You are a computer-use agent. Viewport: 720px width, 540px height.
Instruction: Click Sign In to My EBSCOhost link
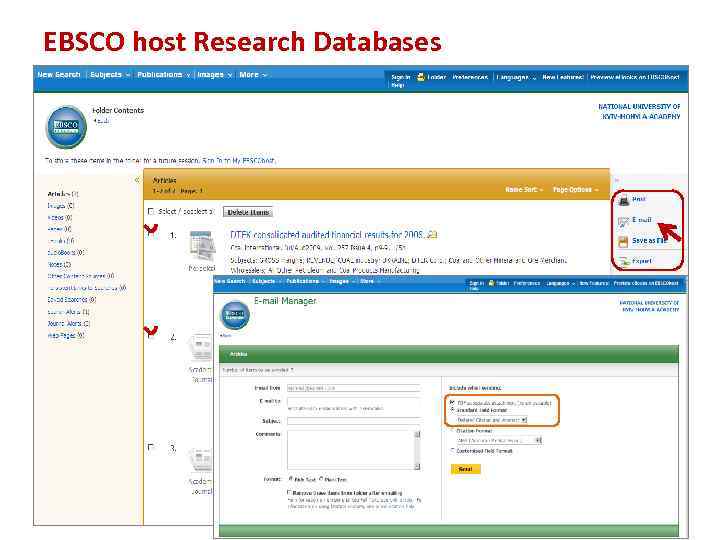pos(239,161)
